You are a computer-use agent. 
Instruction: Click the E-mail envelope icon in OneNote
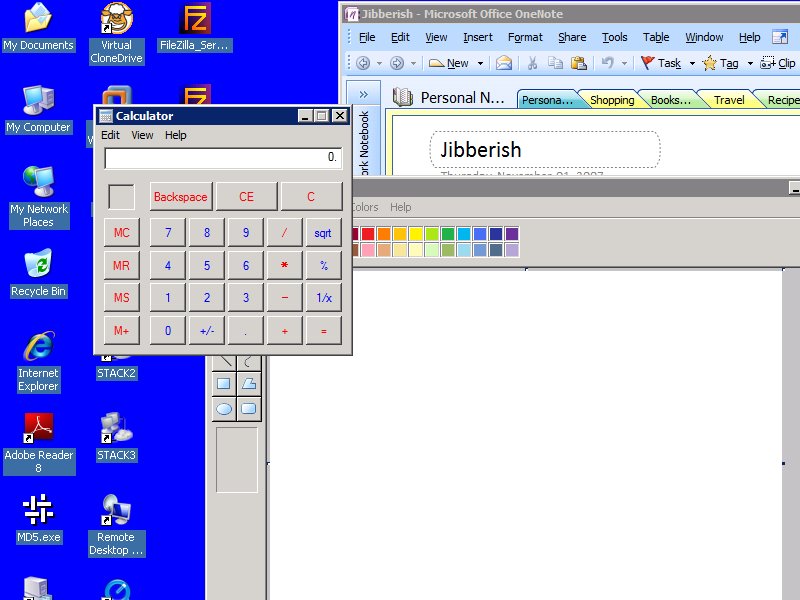pyautogui.click(x=504, y=63)
